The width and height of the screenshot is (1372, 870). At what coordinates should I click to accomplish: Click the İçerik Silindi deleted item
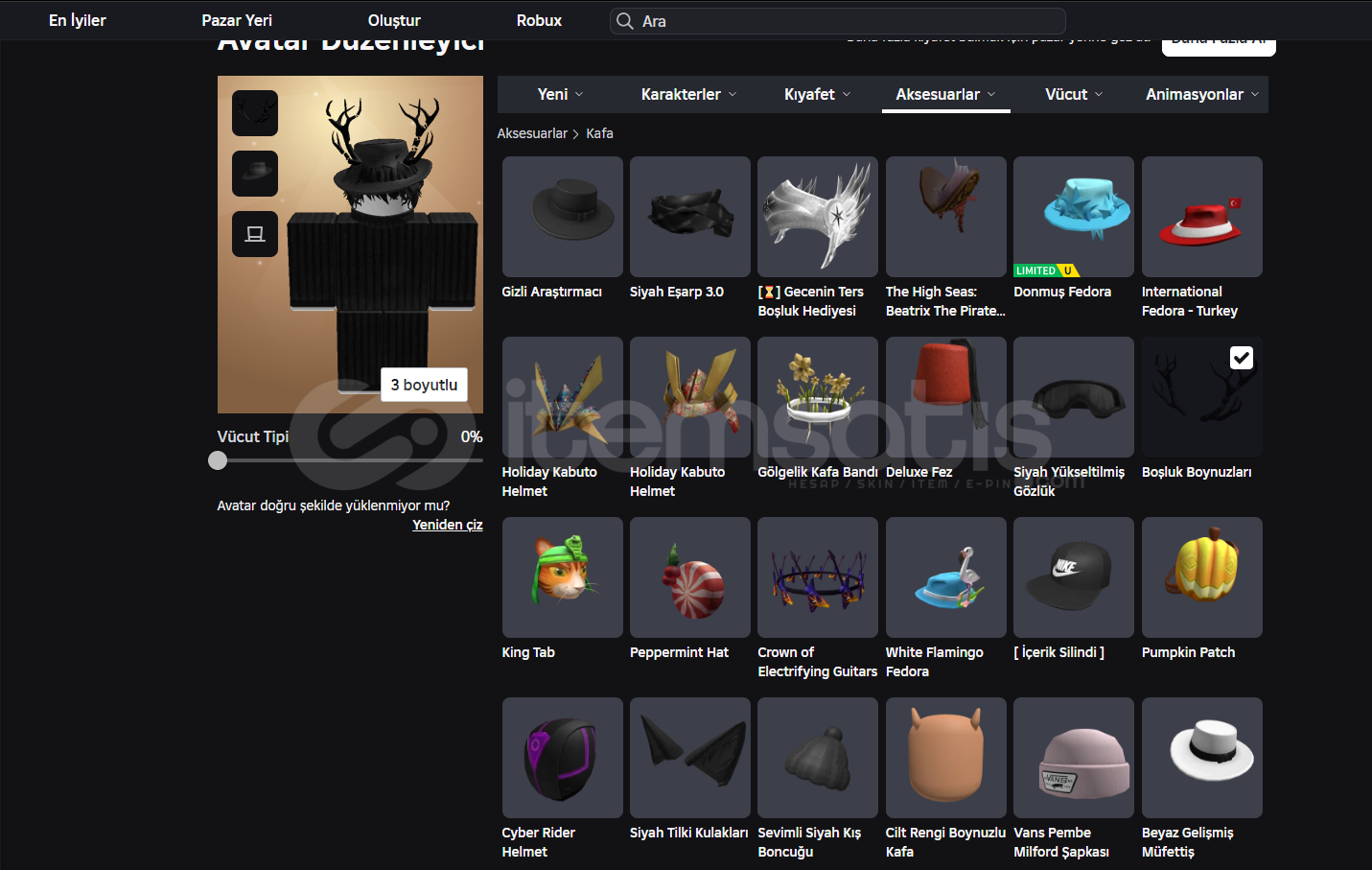tap(1074, 577)
